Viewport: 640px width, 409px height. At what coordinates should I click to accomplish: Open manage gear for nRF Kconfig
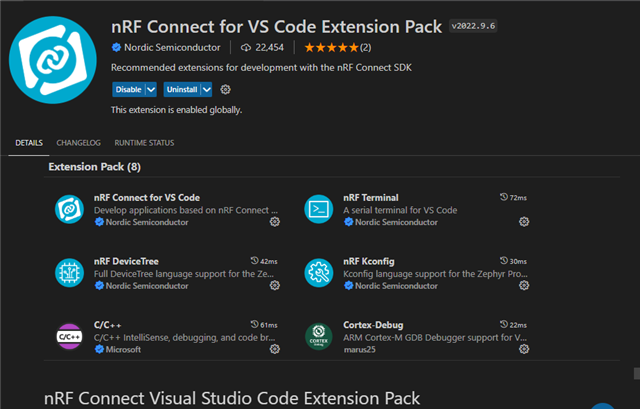coord(524,285)
